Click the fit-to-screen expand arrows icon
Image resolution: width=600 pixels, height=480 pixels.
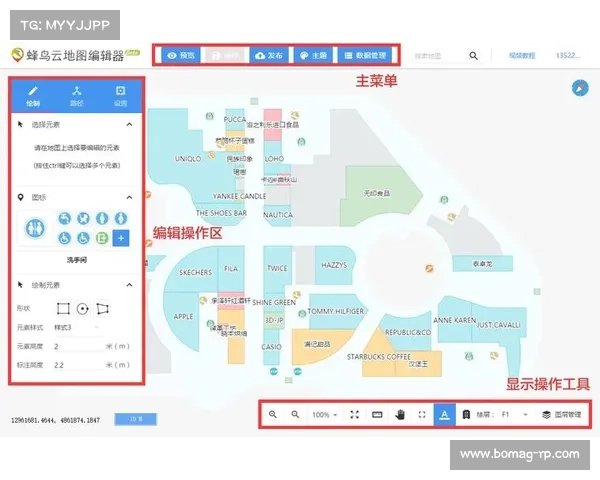(x=355, y=414)
